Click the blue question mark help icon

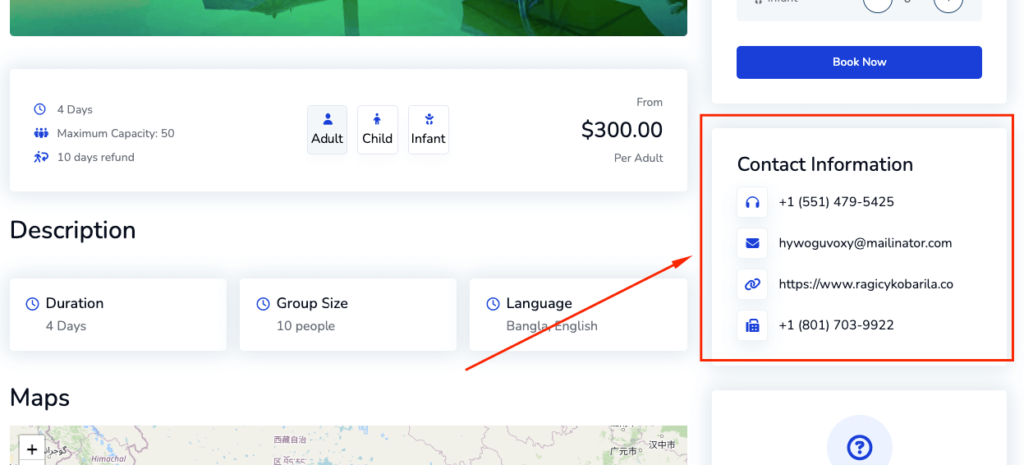(859, 447)
